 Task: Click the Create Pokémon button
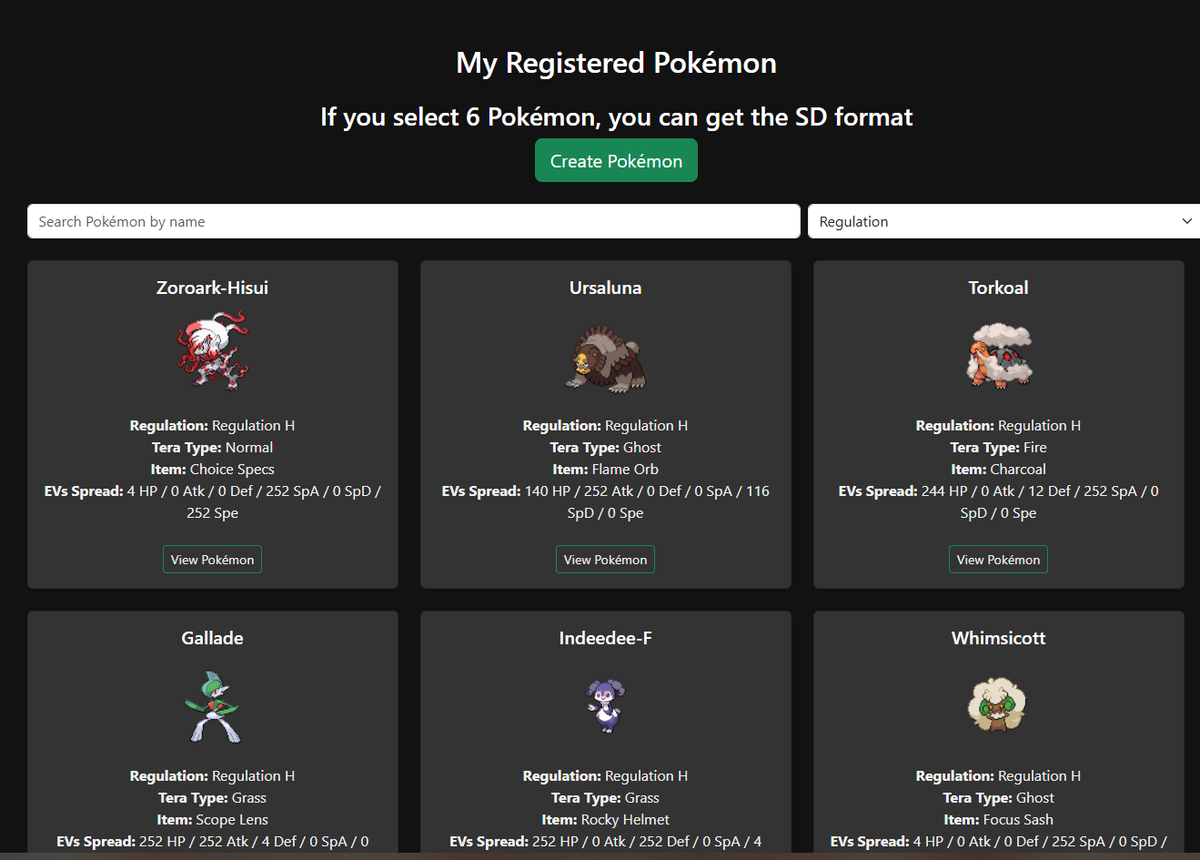[616, 161]
